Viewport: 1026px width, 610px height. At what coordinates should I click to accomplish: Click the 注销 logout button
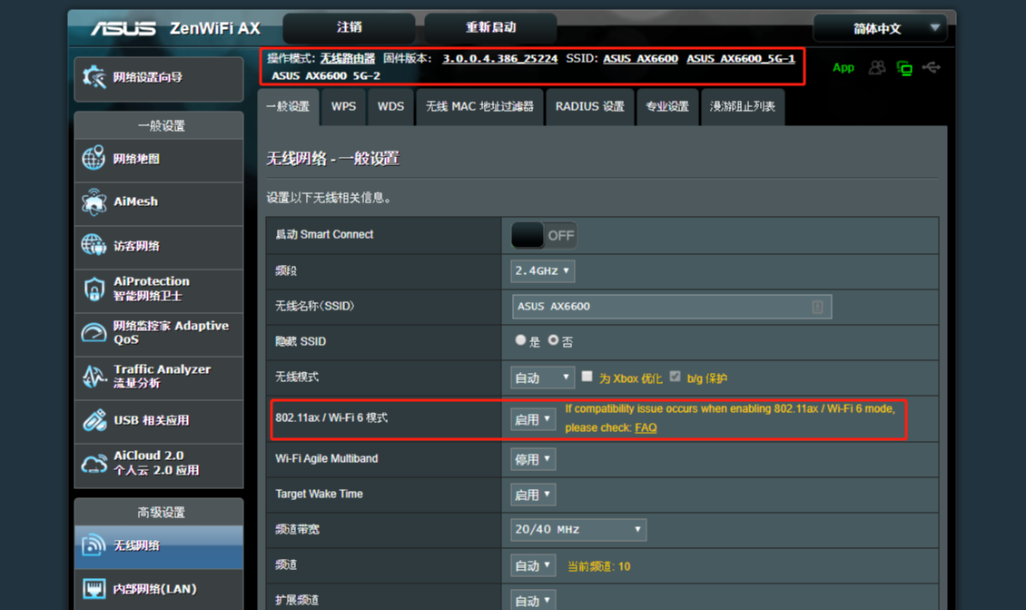349,27
